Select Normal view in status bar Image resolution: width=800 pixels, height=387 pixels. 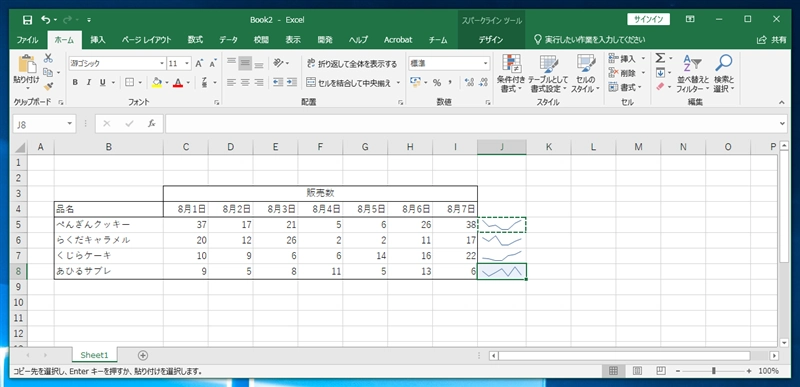(614, 371)
